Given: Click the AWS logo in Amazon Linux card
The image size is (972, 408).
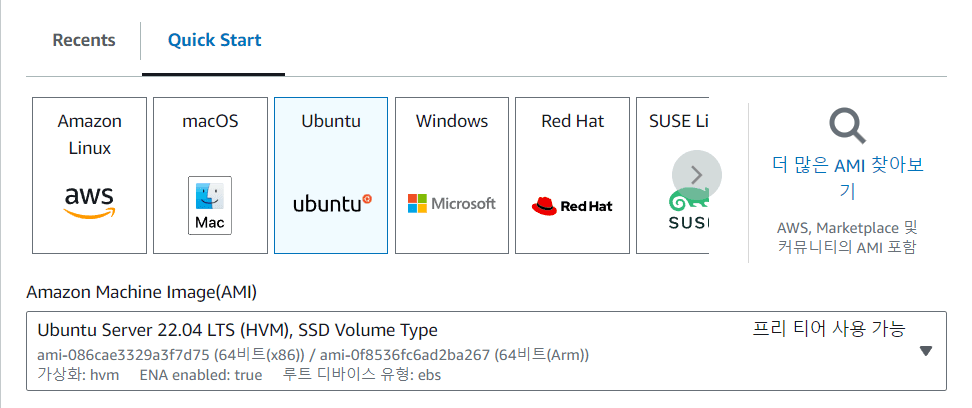Looking at the screenshot, I should coord(89,201).
